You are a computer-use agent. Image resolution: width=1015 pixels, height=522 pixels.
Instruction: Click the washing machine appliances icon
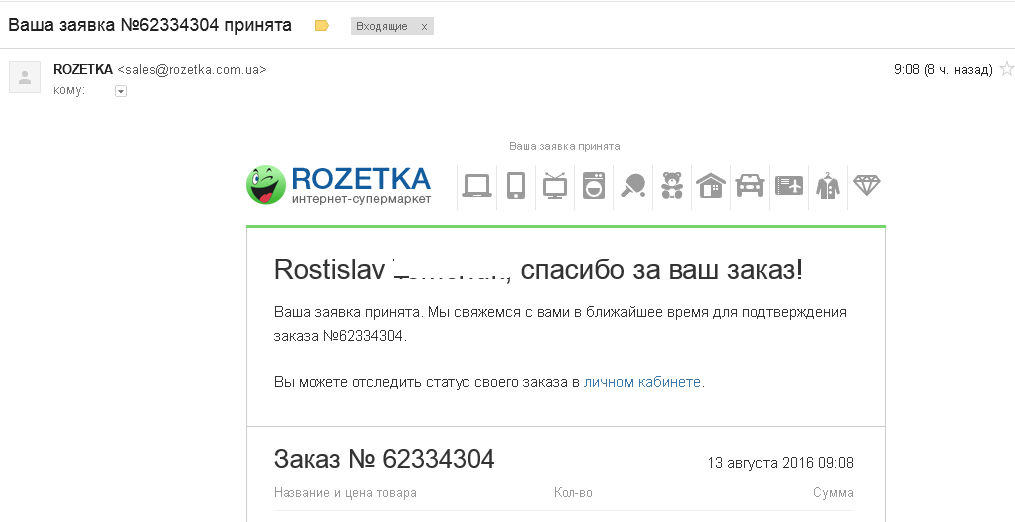(x=594, y=186)
